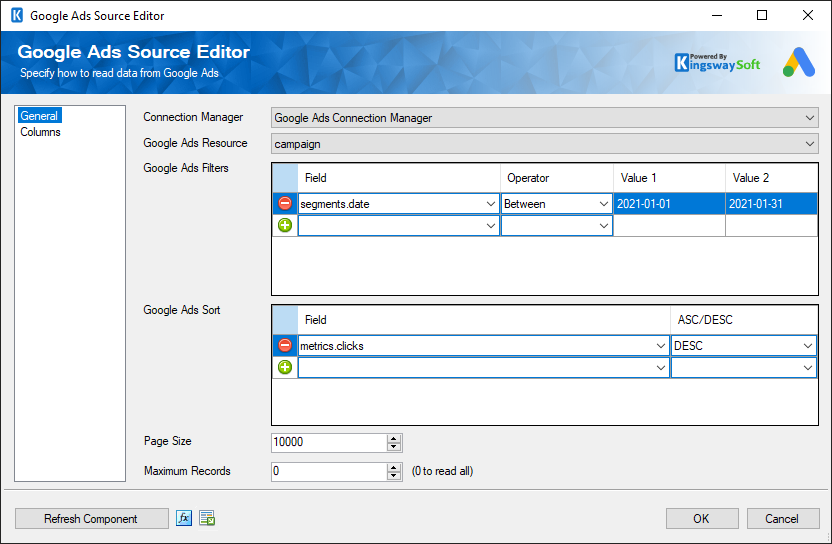Add a new Google Ads filter row
Viewport: 832px width, 544px height.
[x=285, y=226]
